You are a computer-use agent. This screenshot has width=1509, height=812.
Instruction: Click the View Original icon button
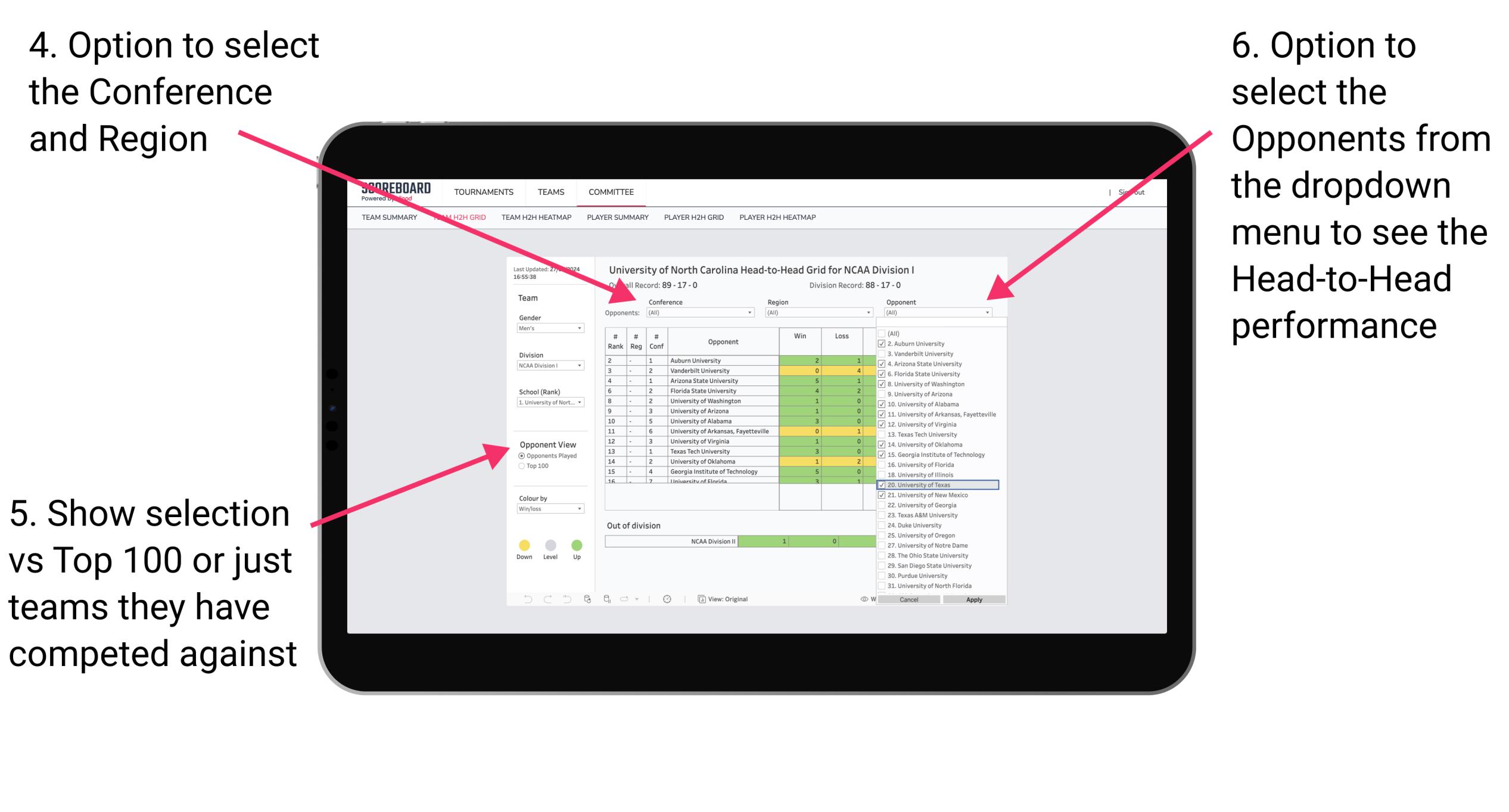coord(699,598)
